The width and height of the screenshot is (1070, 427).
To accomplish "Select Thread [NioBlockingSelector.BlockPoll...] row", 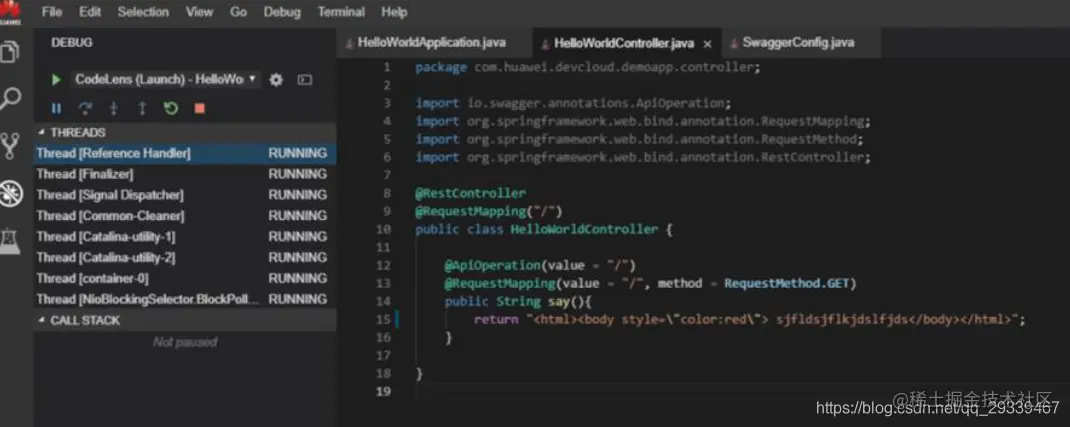I will point(185,299).
